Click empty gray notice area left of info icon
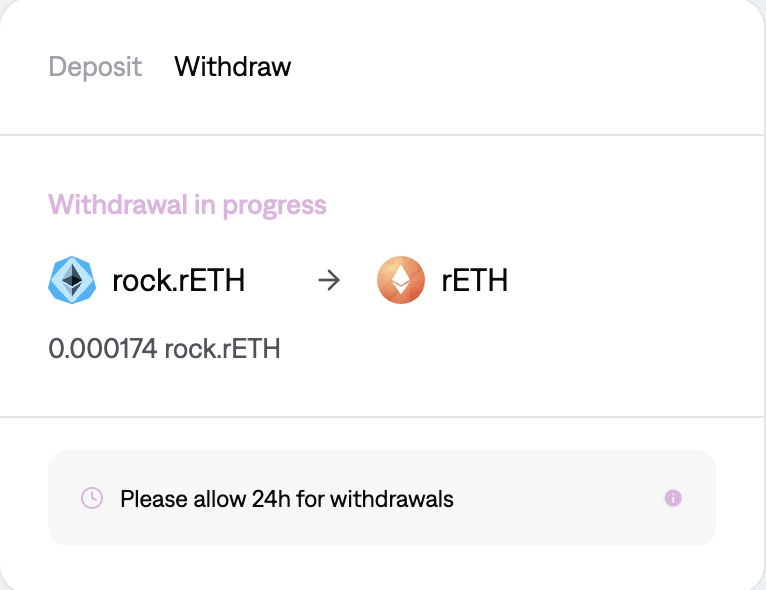This screenshot has width=766, height=590. coord(560,498)
